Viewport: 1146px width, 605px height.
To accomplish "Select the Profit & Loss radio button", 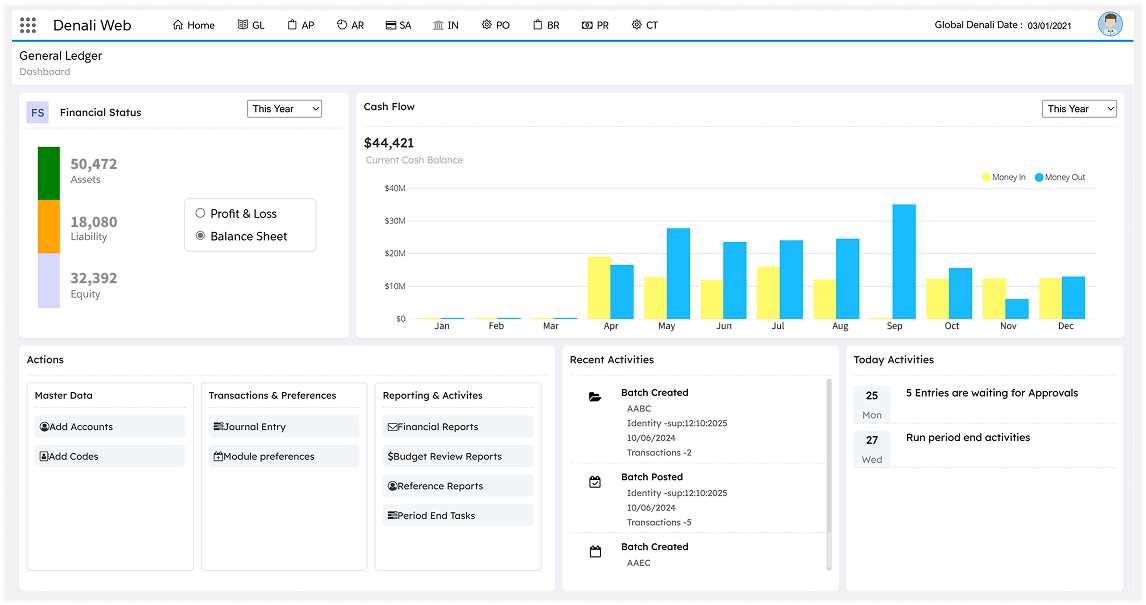I will click(x=200, y=214).
